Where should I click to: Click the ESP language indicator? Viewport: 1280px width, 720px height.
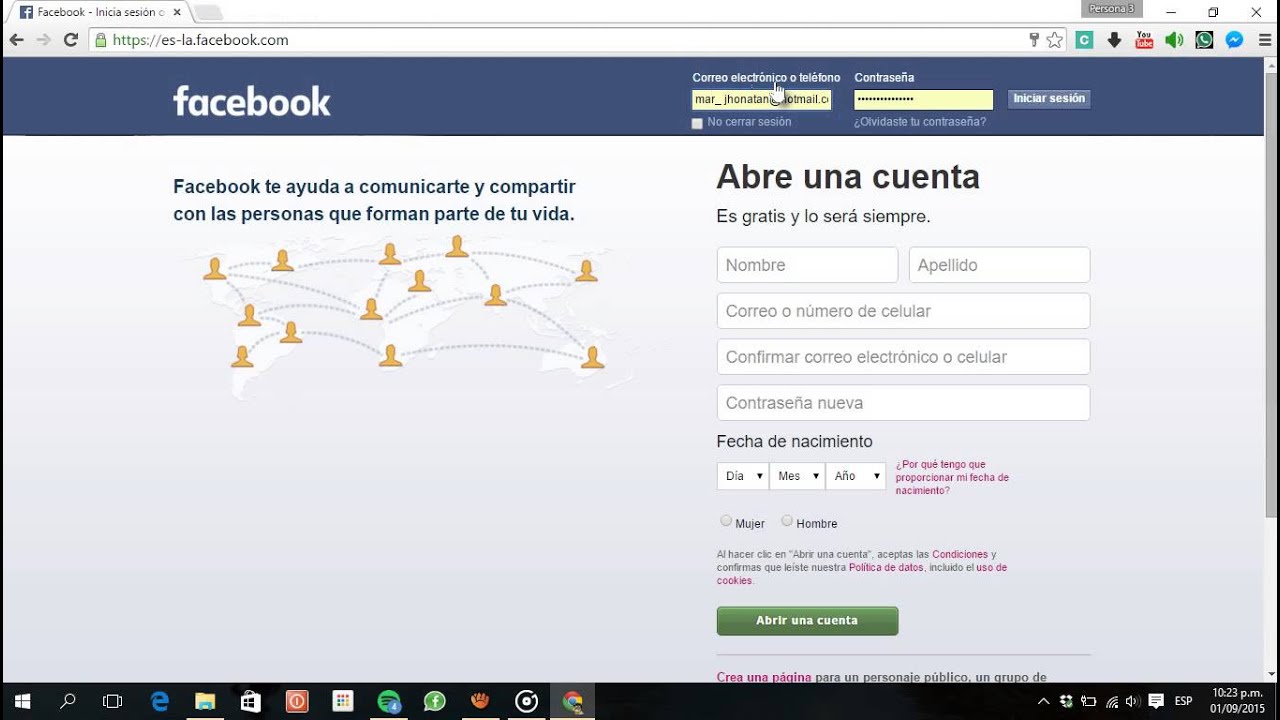pos(1183,701)
